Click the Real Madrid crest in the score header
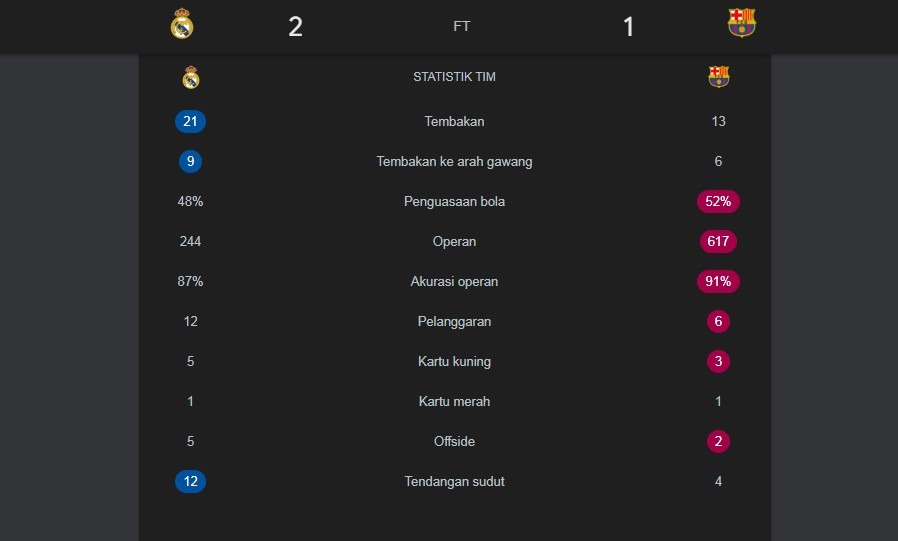The height and width of the screenshot is (541, 898). [x=182, y=24]
